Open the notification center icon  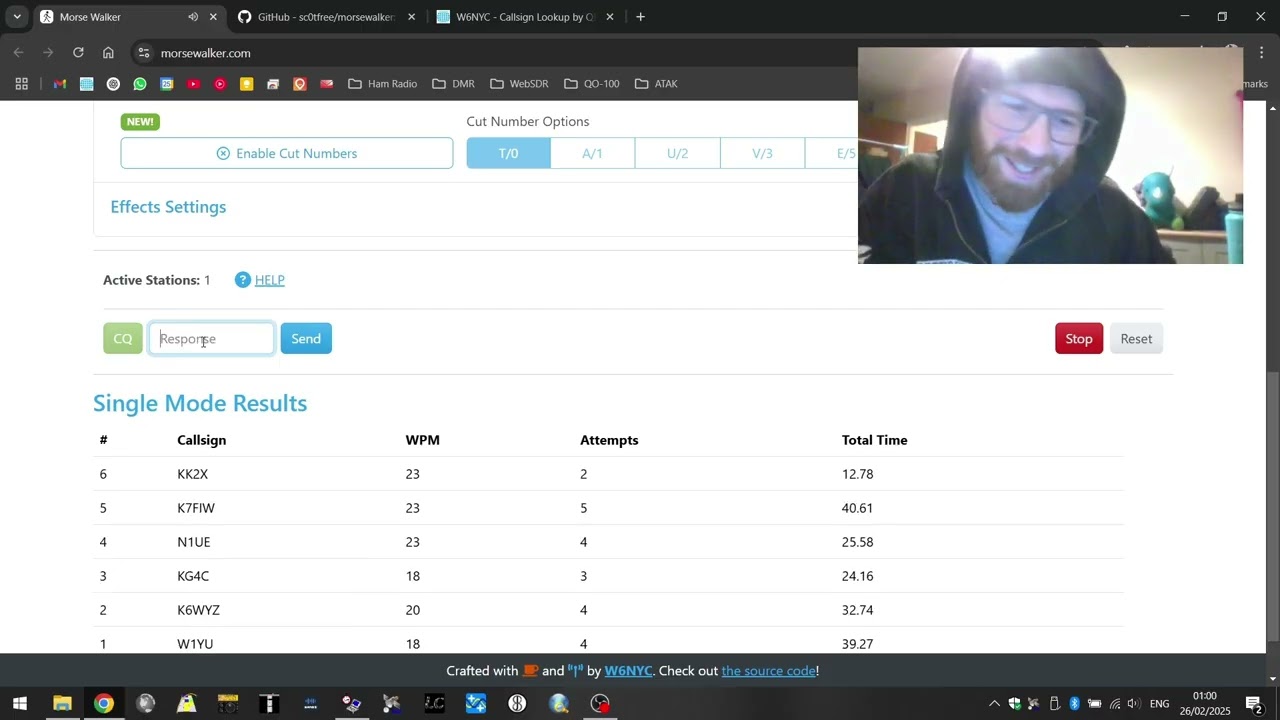coord(1255,704)
